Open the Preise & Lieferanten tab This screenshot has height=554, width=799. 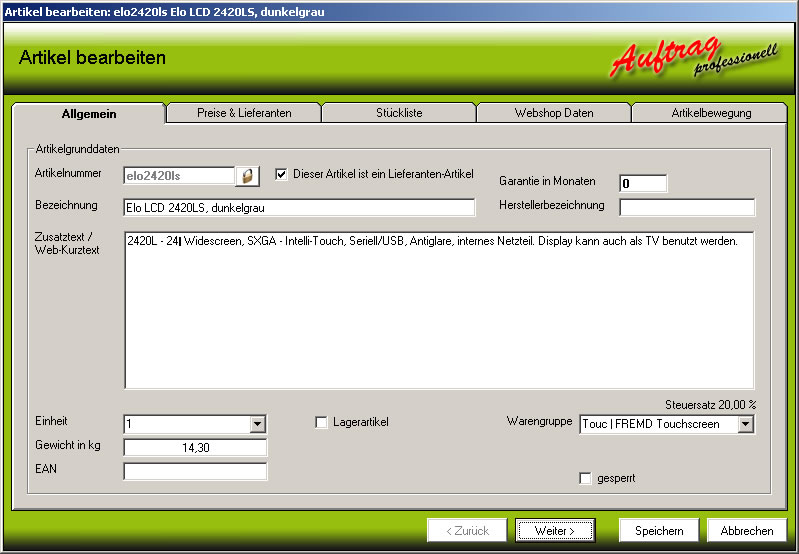(x=244, y=113)
